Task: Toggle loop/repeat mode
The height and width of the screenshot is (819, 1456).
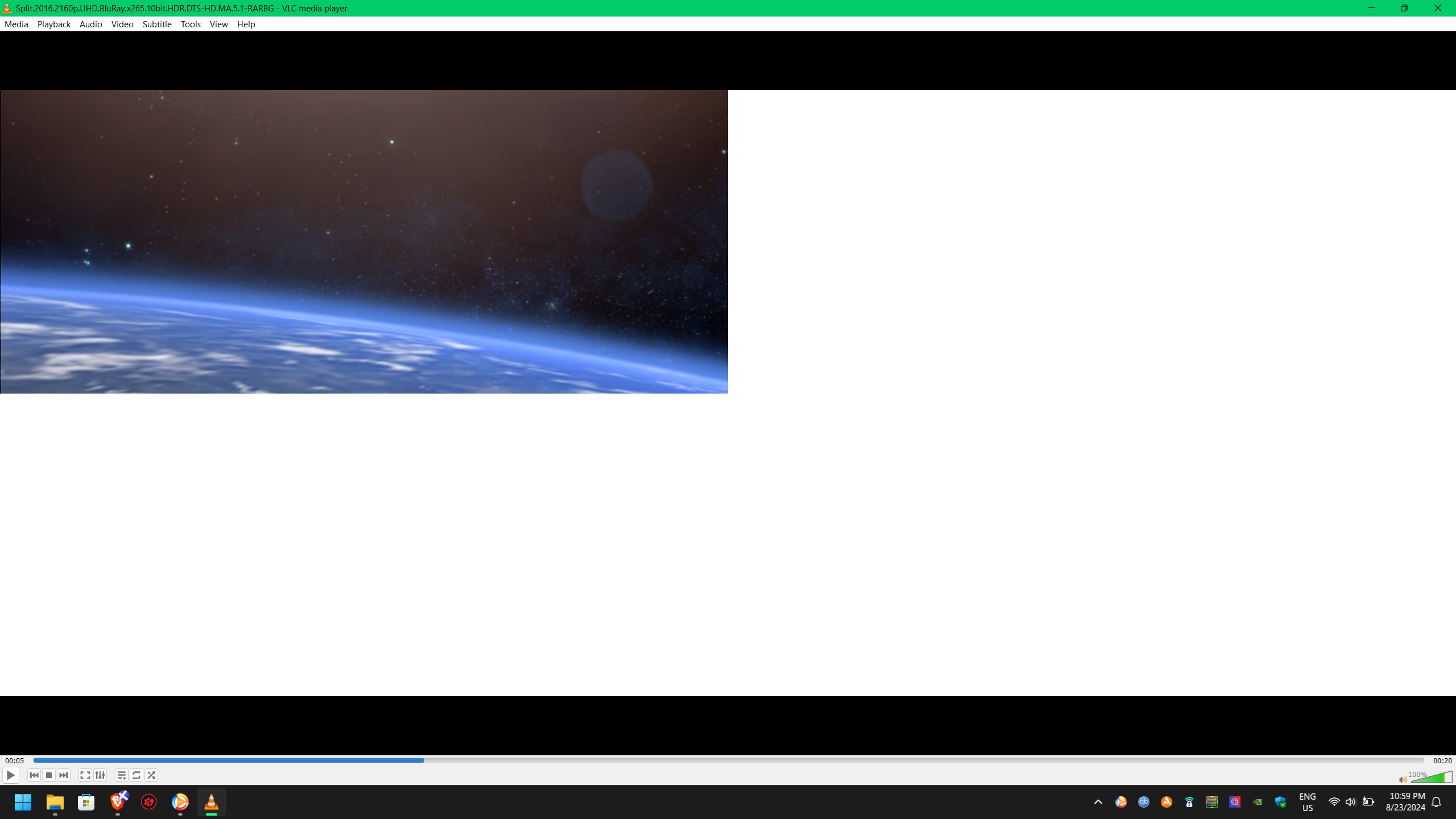Action: click(x=136, y=775)
